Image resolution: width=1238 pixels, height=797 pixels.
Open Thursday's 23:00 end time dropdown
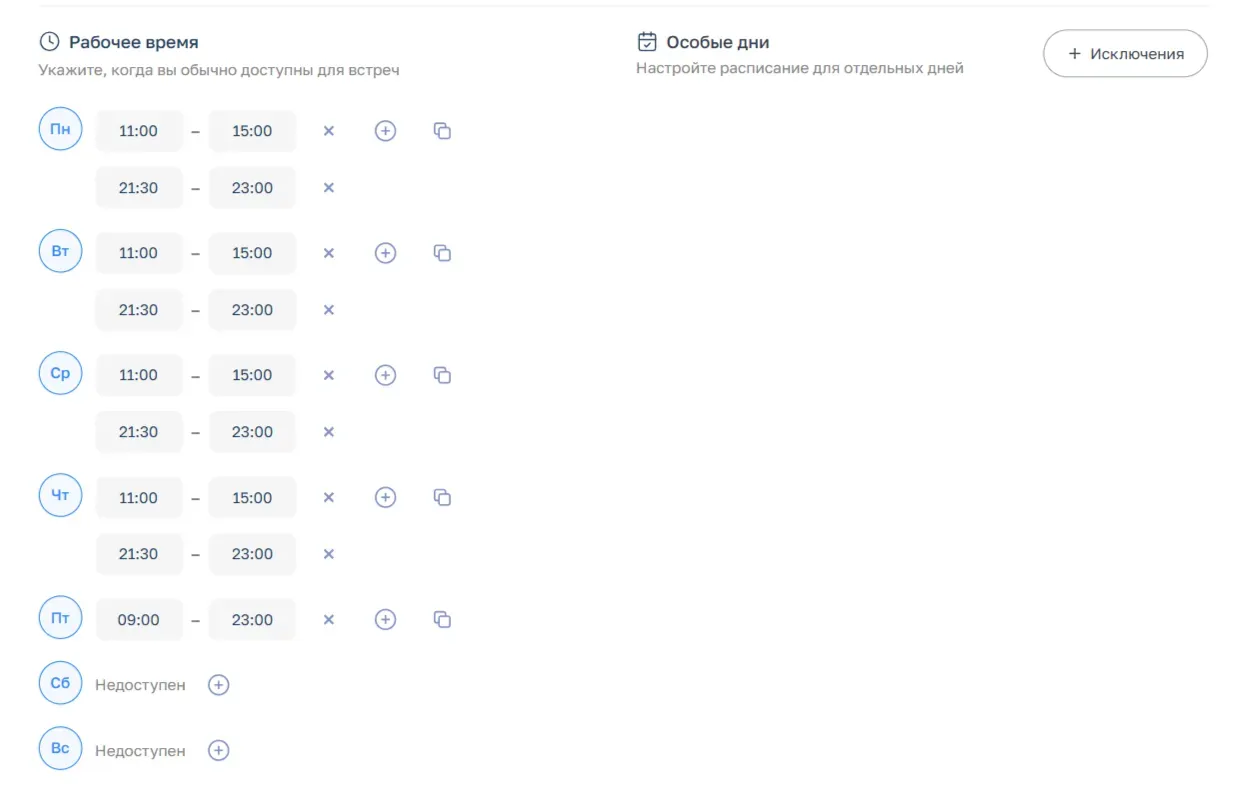coord(252,554)
